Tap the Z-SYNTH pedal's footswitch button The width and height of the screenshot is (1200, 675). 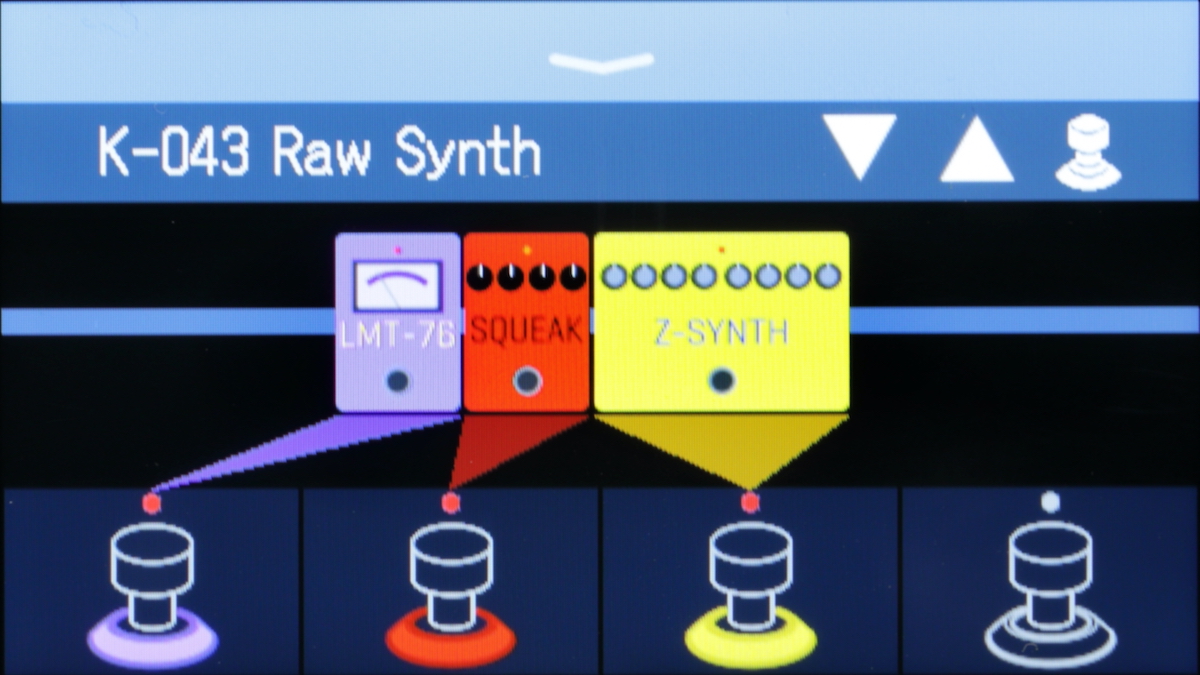tap(721, 381)
